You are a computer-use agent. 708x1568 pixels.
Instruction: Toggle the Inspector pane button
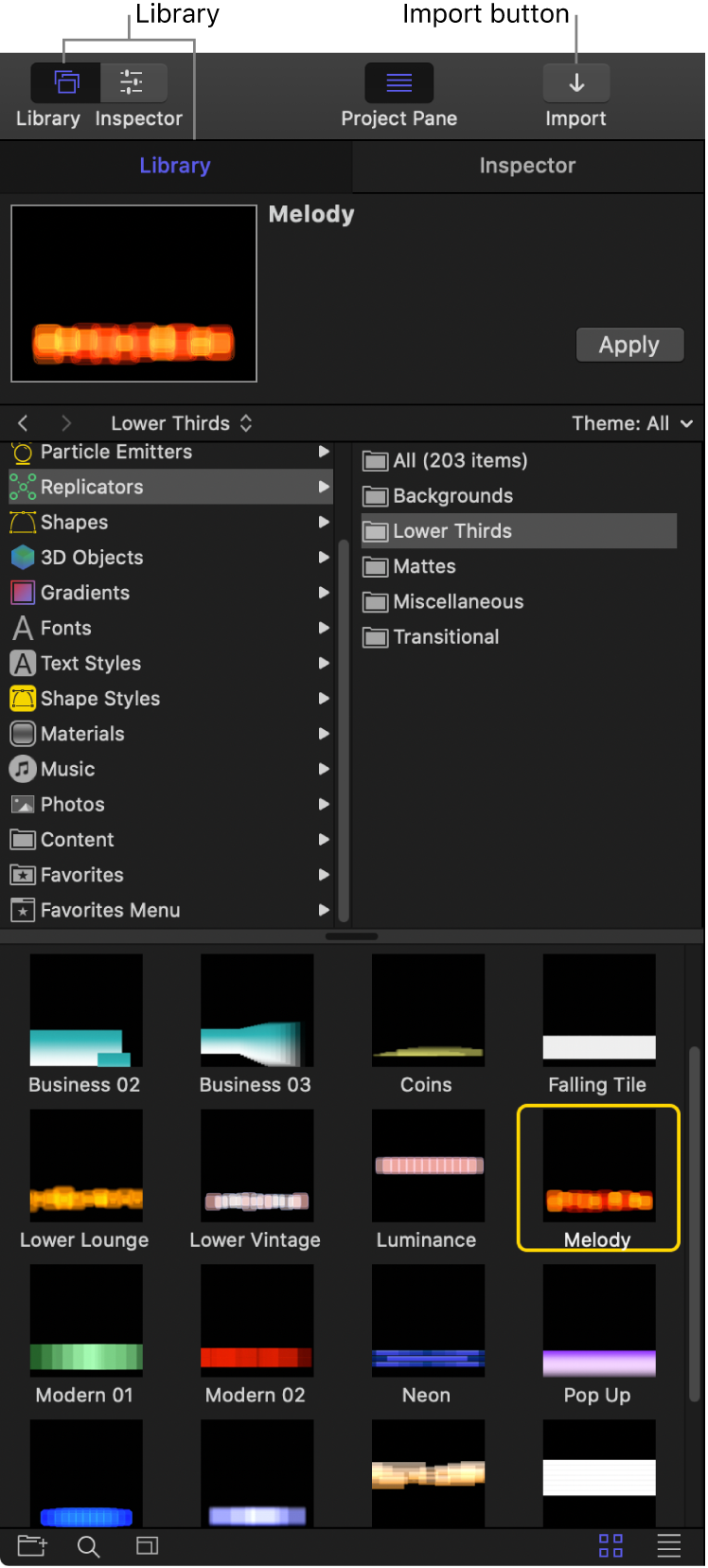point(133,82)
